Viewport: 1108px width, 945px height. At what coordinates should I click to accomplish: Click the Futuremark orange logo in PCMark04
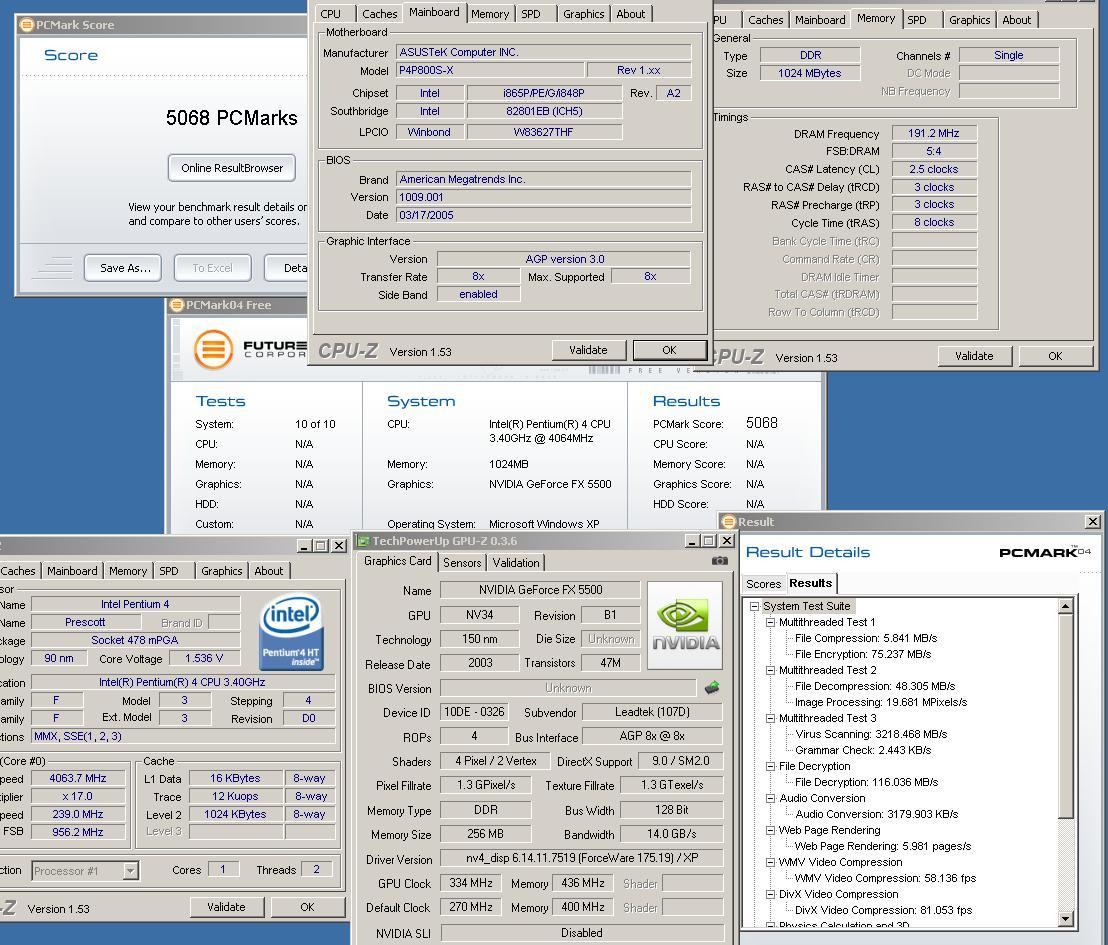[x=213, y=349]
